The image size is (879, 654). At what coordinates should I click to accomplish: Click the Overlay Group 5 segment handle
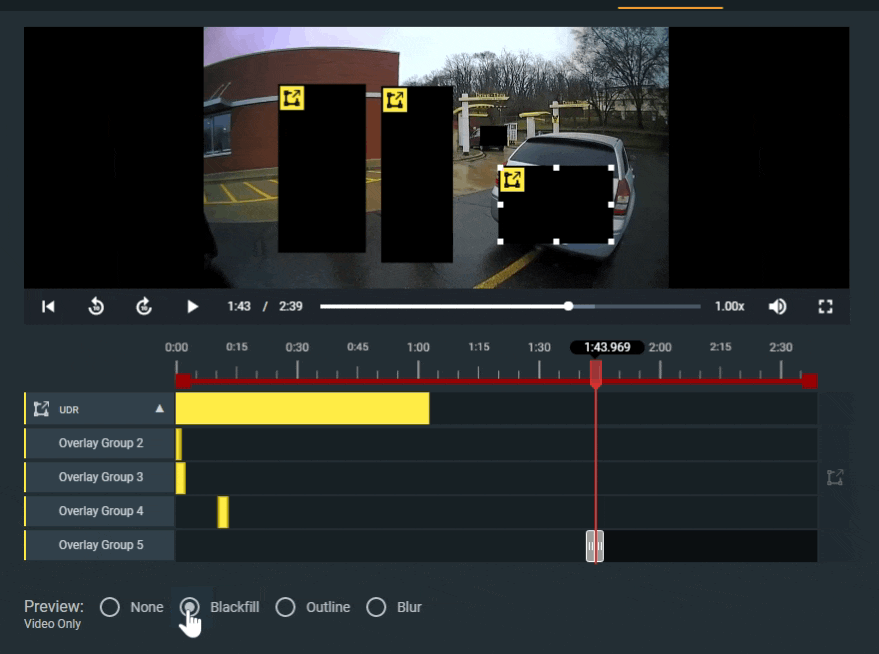pos(595,546)
